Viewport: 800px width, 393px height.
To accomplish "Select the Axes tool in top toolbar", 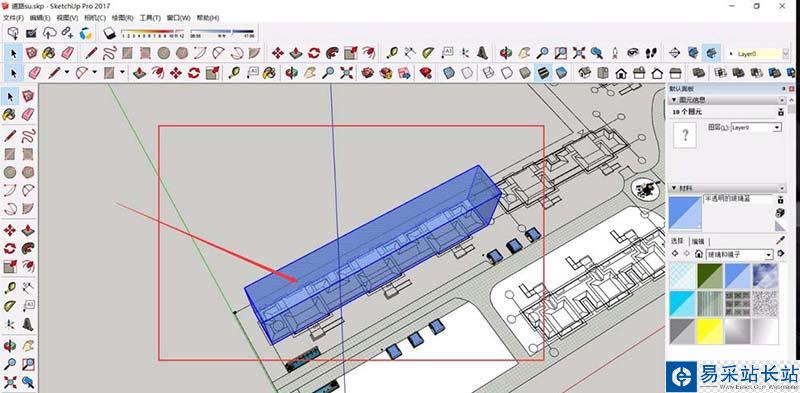I will tap(465, 53).
